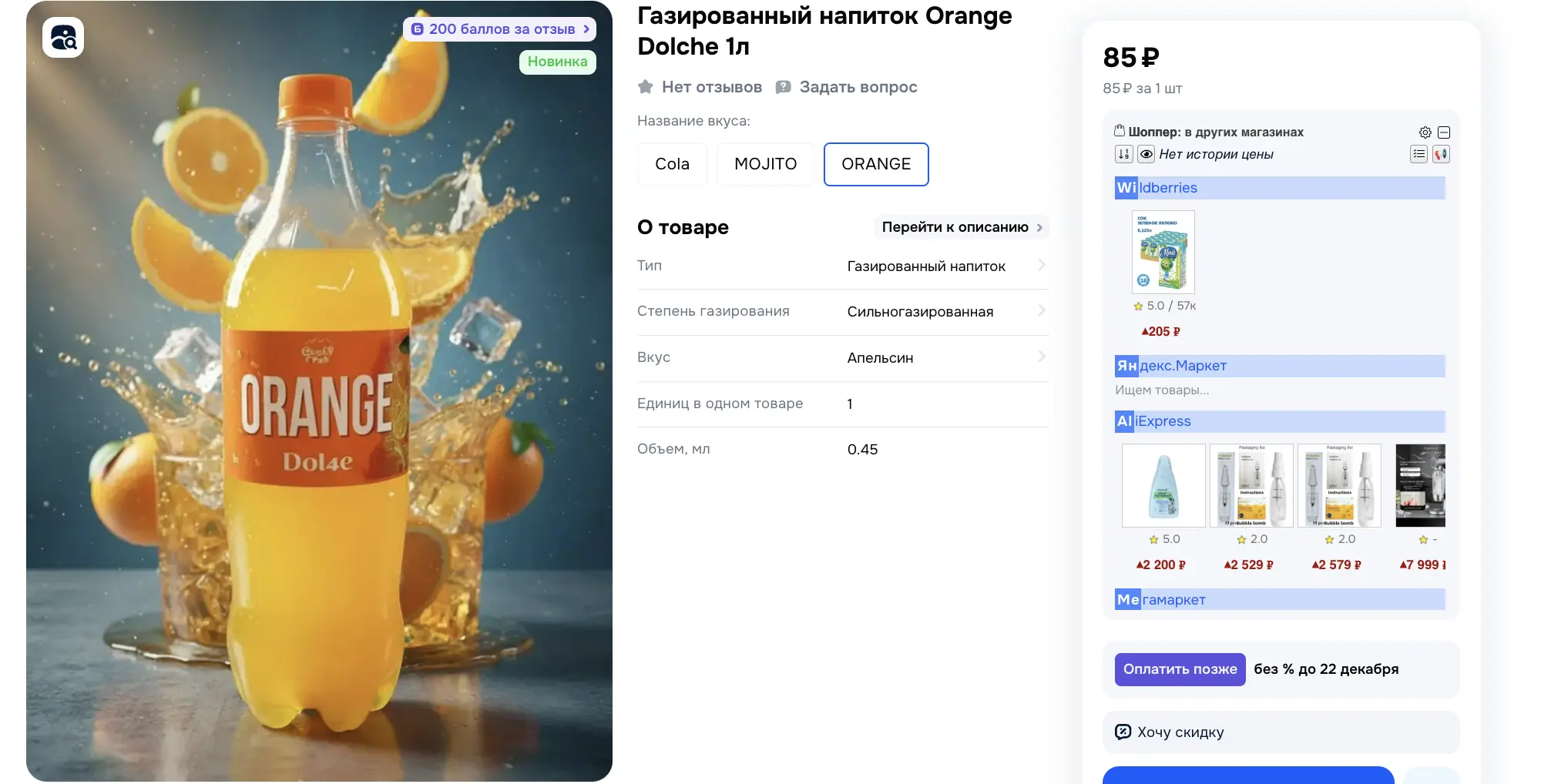Click the checklist icon in Shopper panel
1541x784 pixels.
[1419, 154]
